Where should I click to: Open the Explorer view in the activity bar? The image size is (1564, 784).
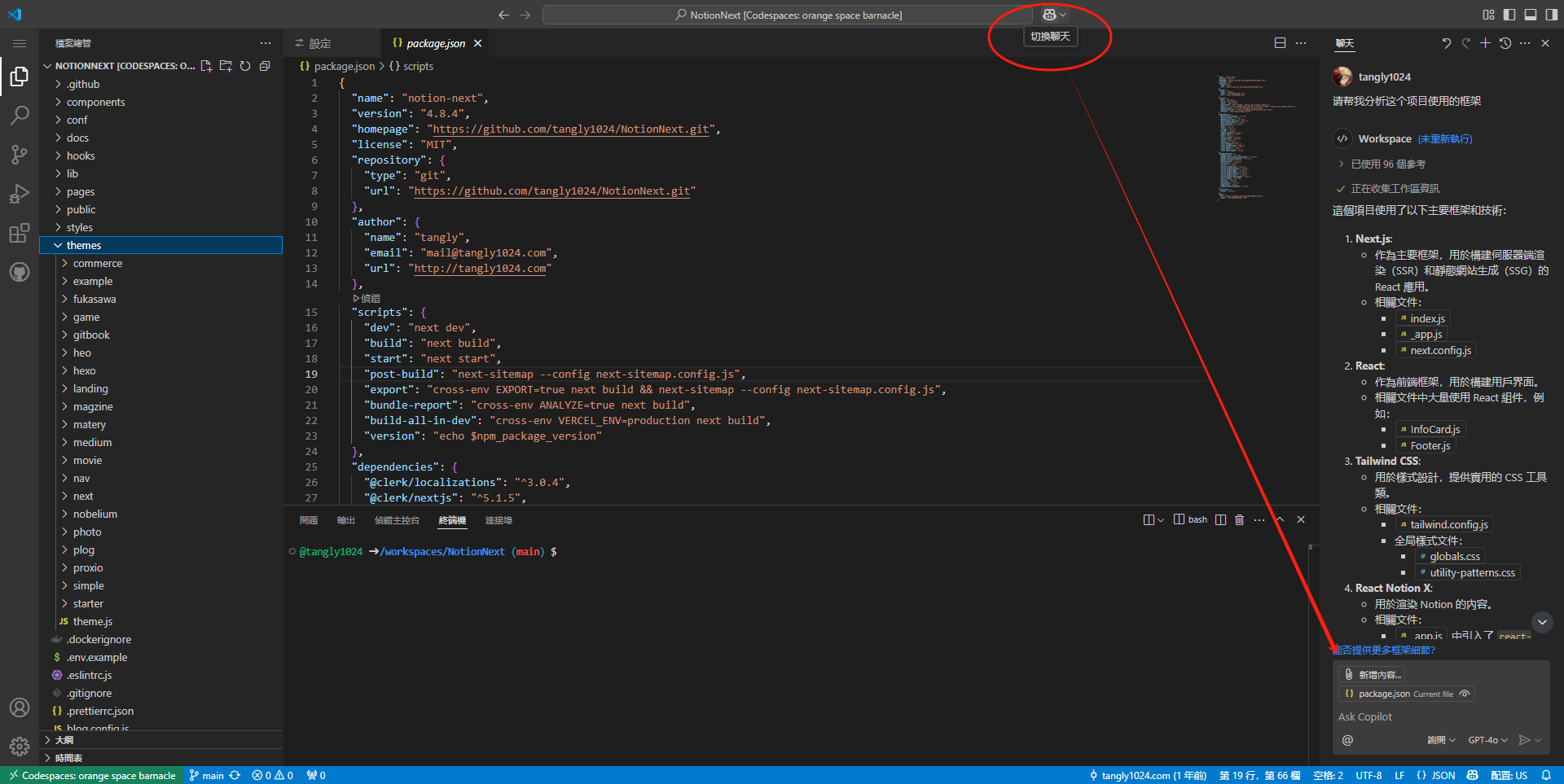[x=20, y=77]
